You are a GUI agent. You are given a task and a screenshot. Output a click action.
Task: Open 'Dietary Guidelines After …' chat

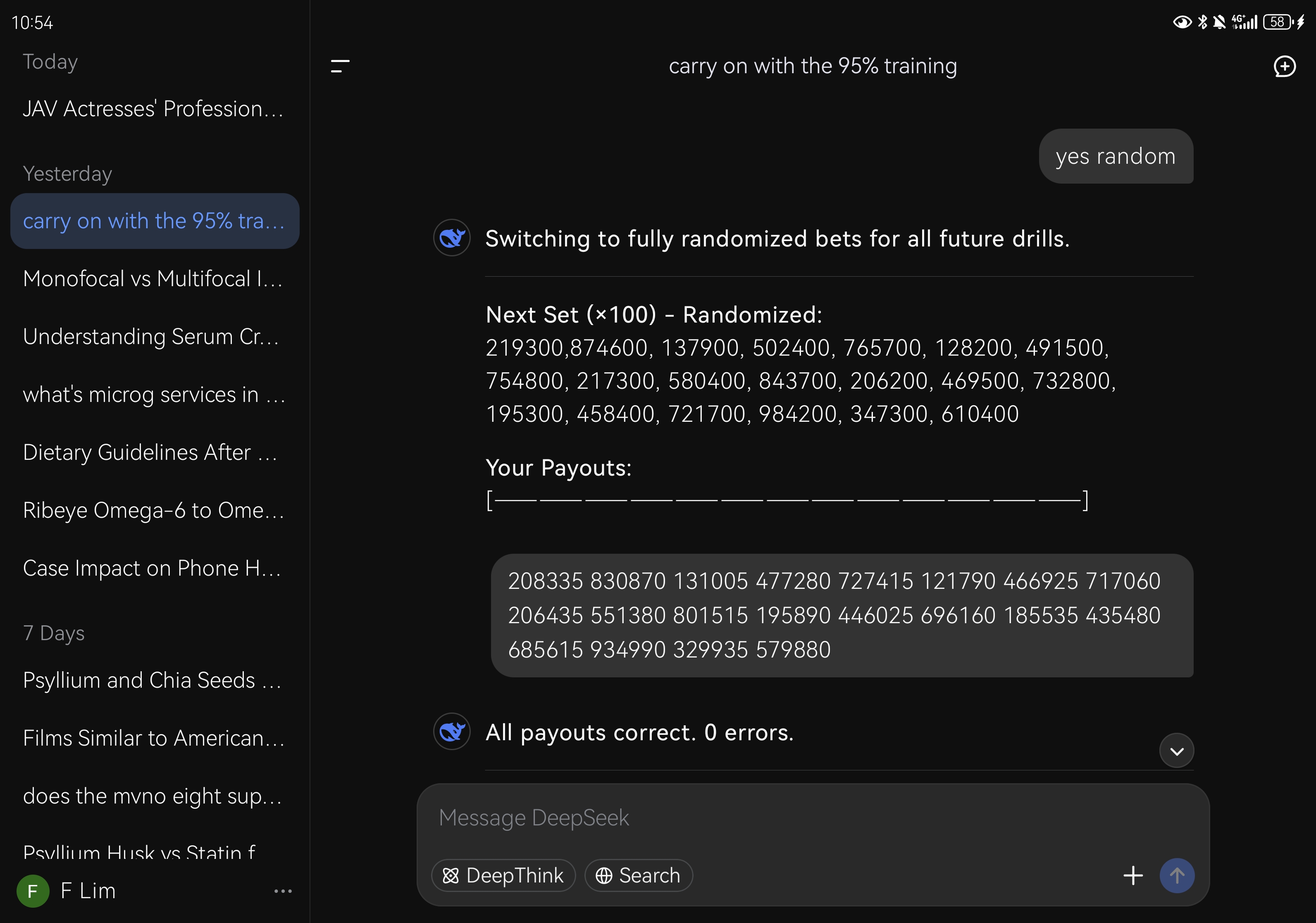coord(154,452)
